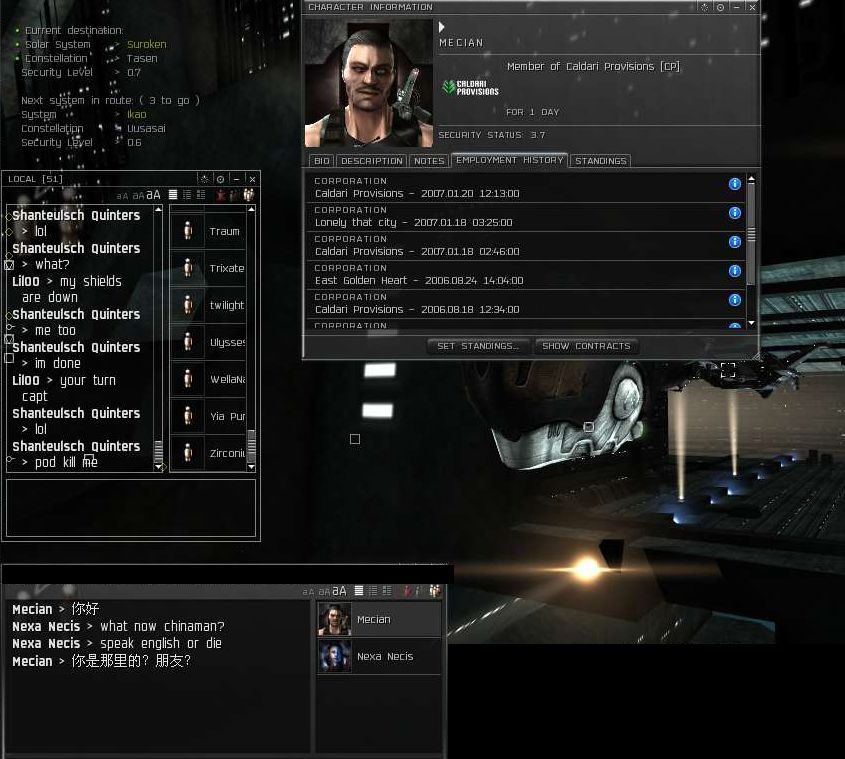Click the Local chat window pin icon
This screenshot has height=759, width=845.
coord(205,179)
